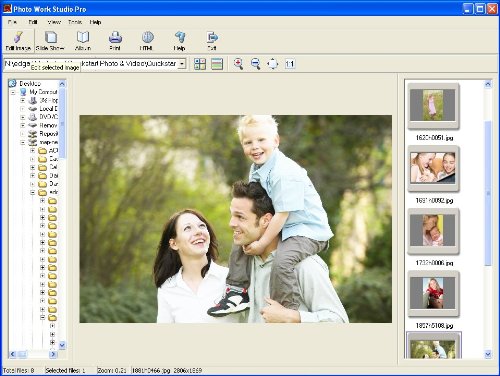Open the Edit Image tool
This screenshot has height=376, width=500.
tap(18, 41)
